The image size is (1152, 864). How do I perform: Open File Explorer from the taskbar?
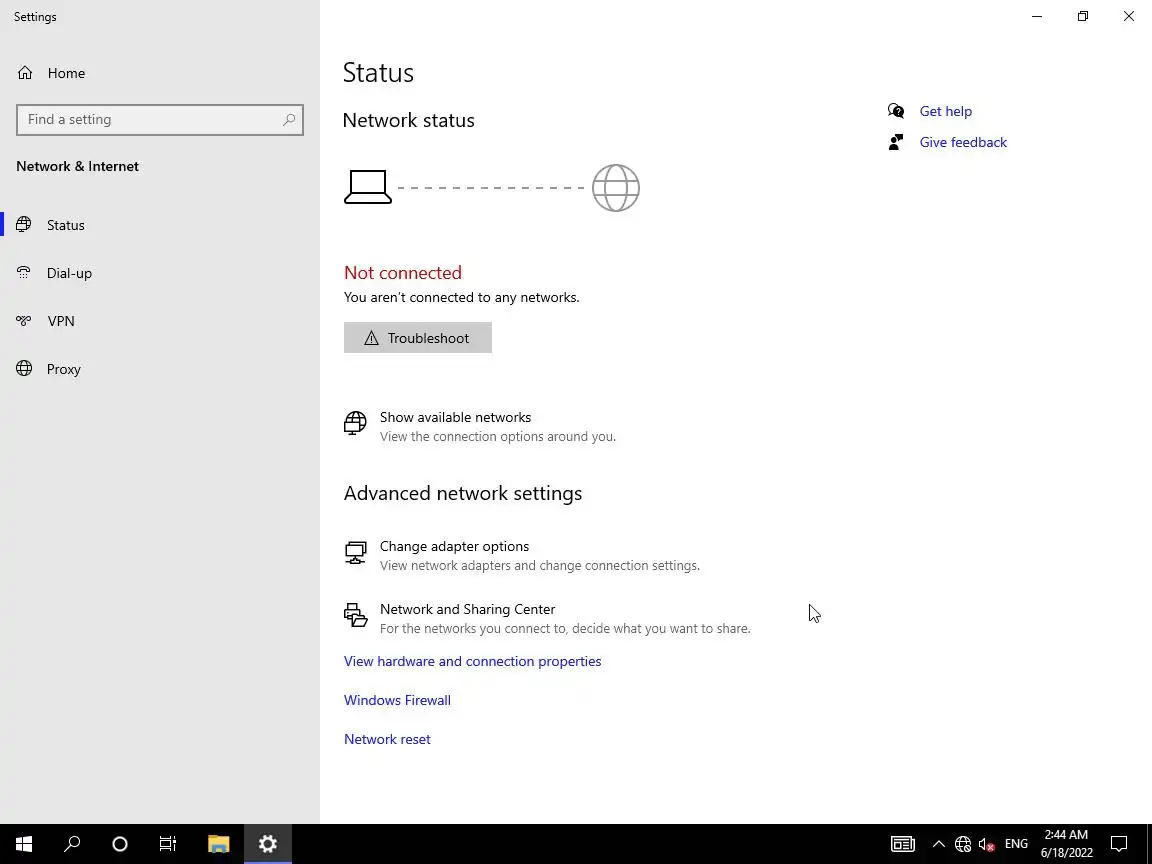(x=218, y=843)
